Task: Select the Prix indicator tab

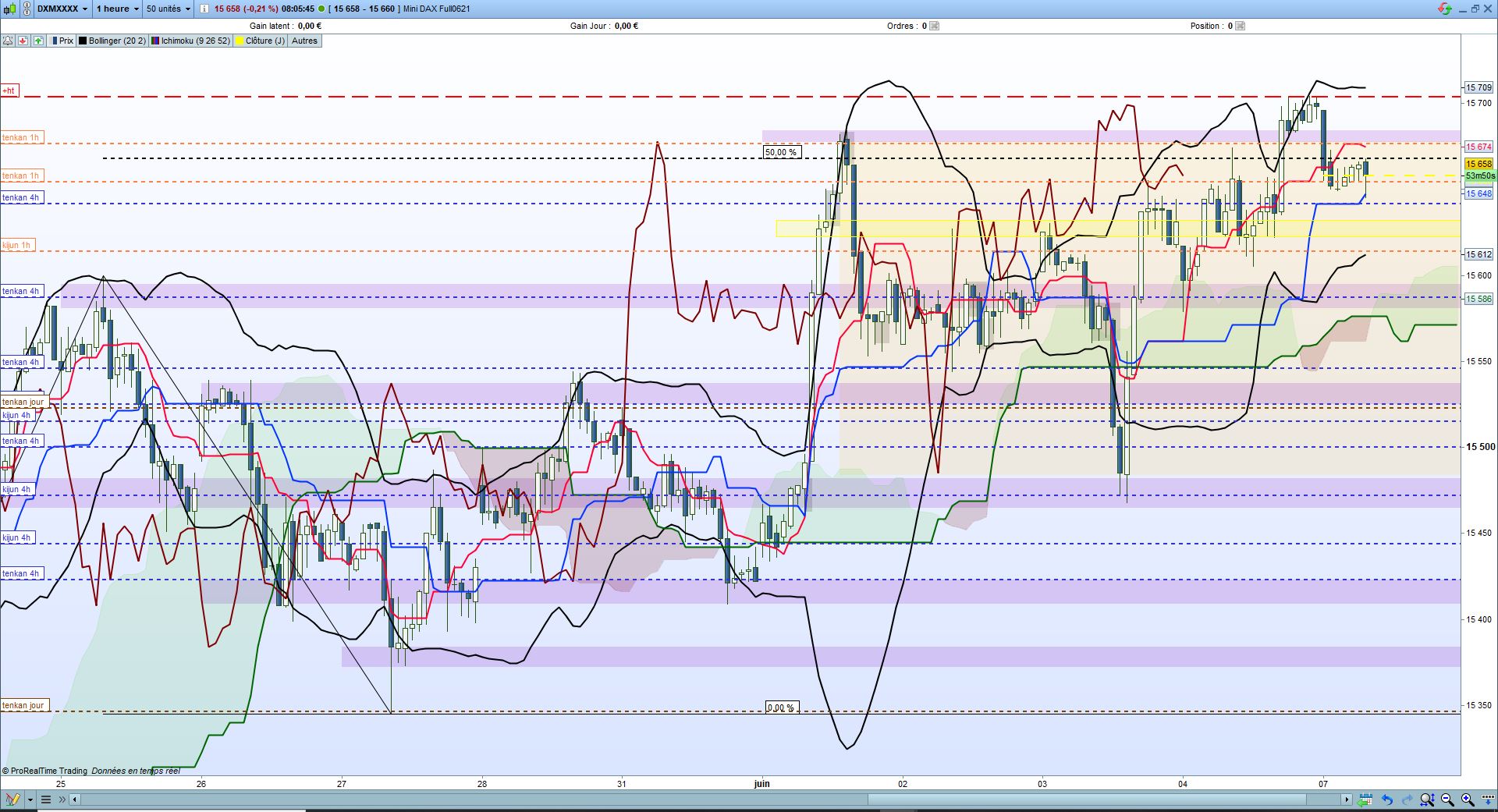Action: 62,41
